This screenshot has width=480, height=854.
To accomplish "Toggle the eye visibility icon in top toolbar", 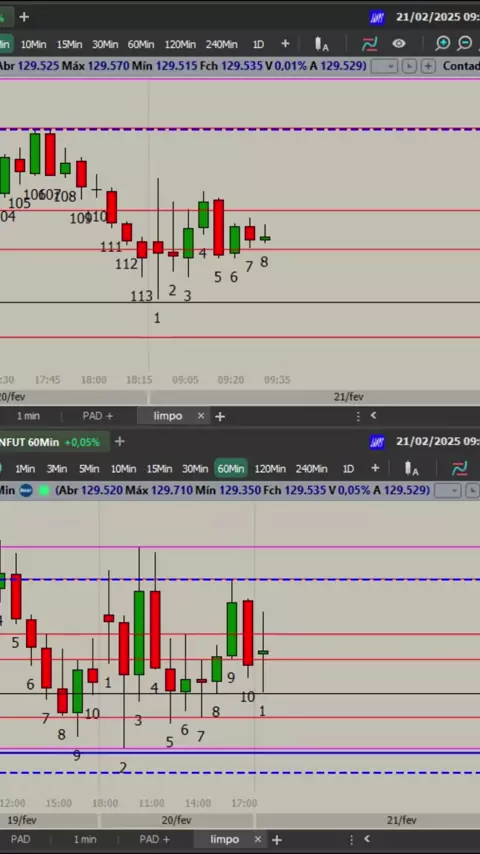I will pos(399,44).
